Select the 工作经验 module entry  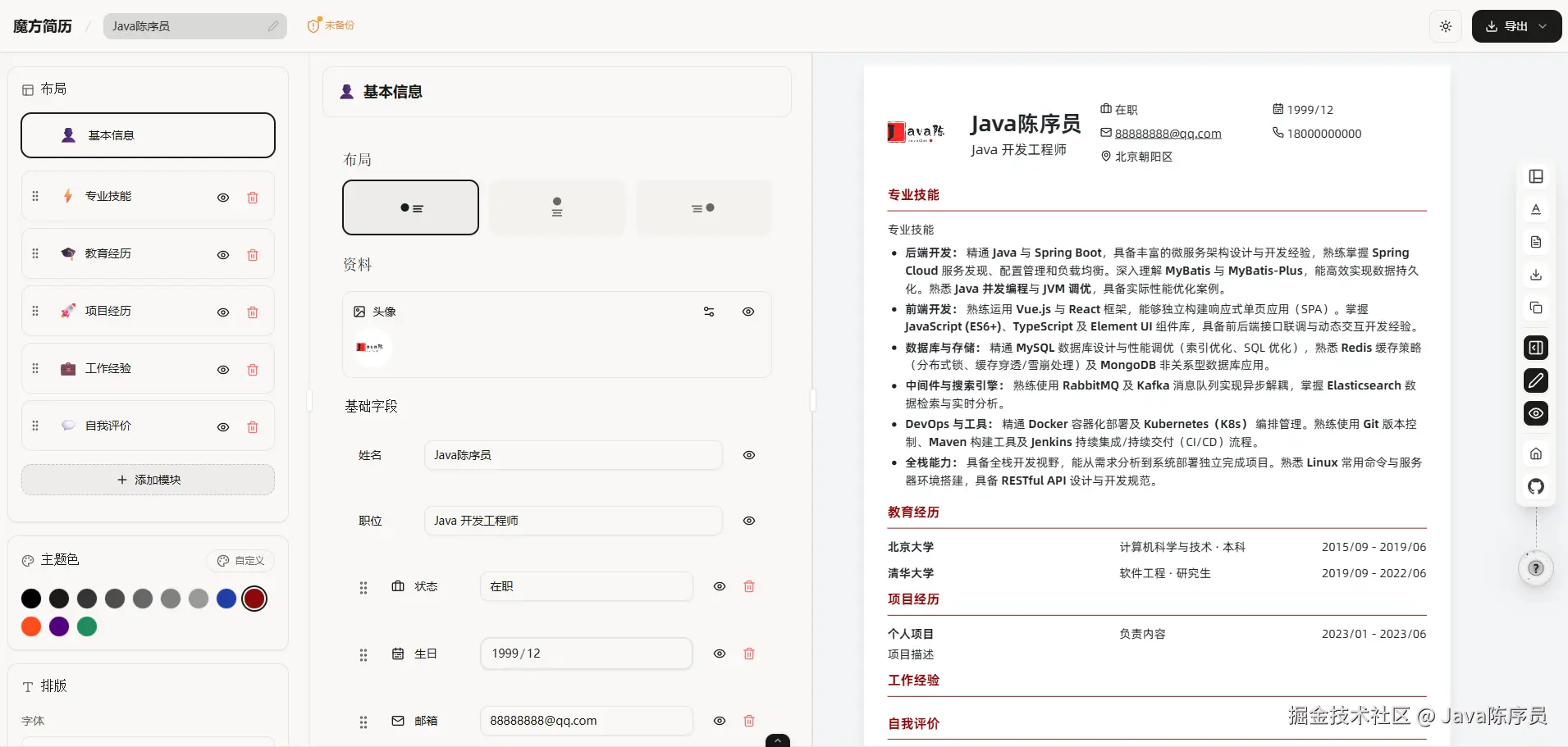tap(148, 368)
